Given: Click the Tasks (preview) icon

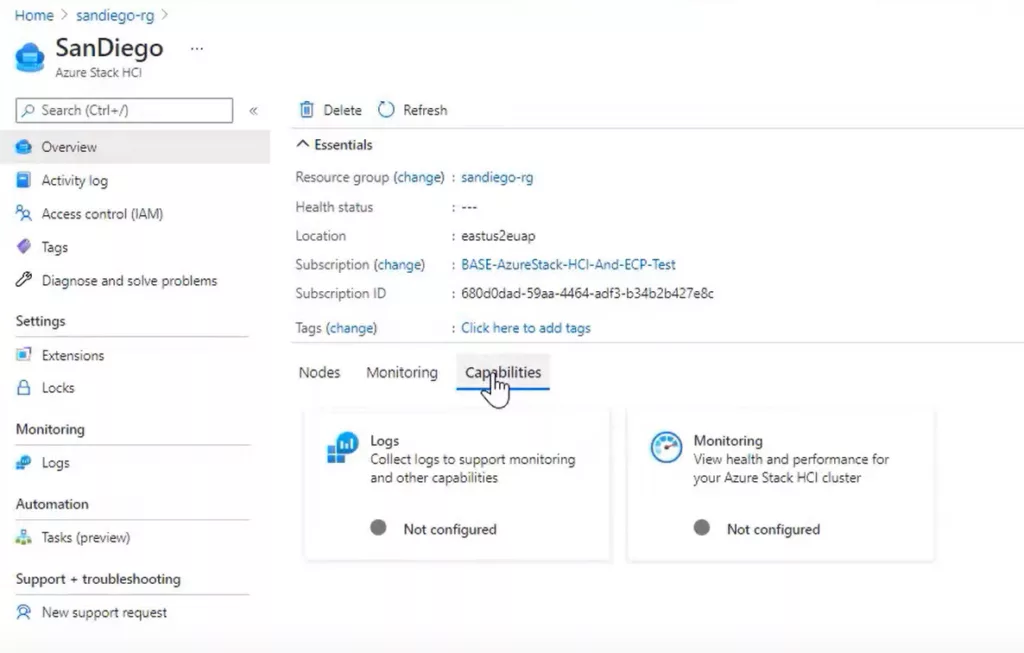Looking at the screenshot, I should pos(24,537).
